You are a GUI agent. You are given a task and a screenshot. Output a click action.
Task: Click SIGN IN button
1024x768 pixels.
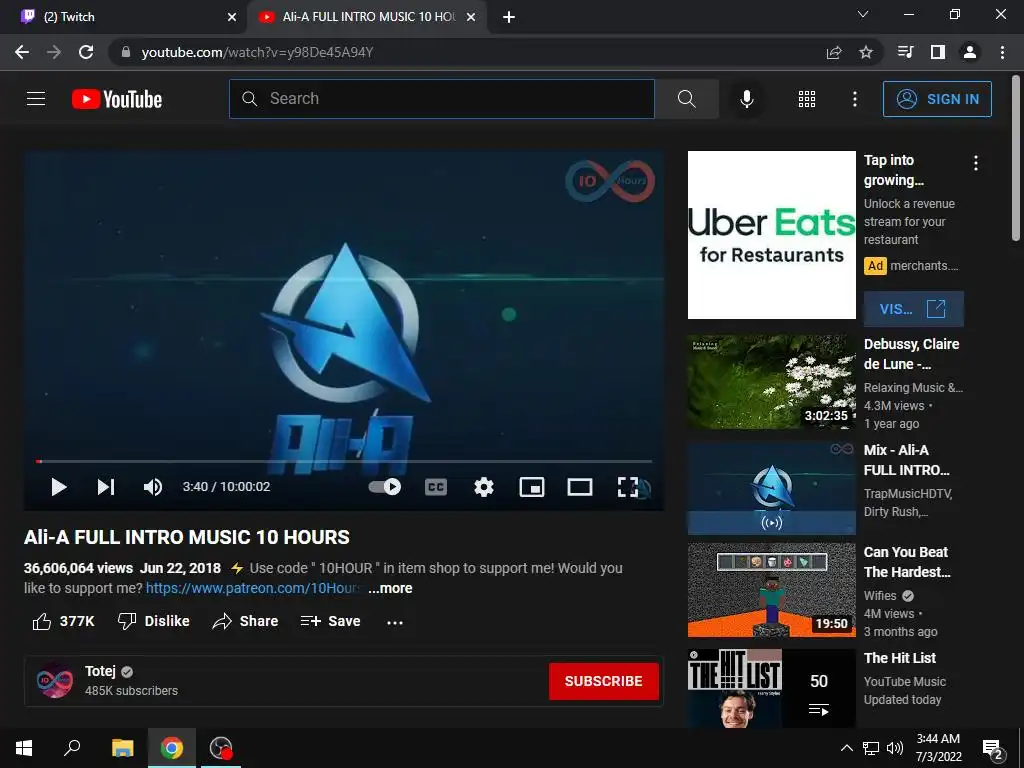pyautogui.click(x=937, y=99)
